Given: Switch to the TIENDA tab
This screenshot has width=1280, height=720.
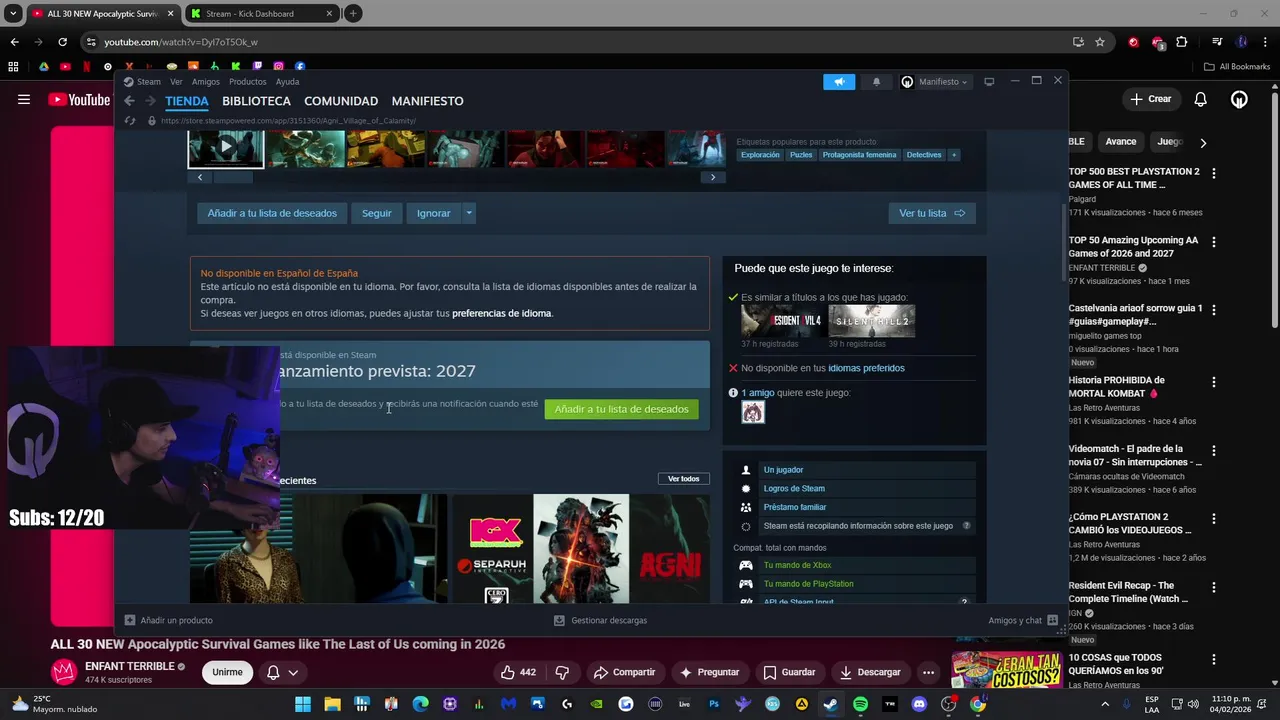Looking at the screenshot, I should tap(187, 101).
